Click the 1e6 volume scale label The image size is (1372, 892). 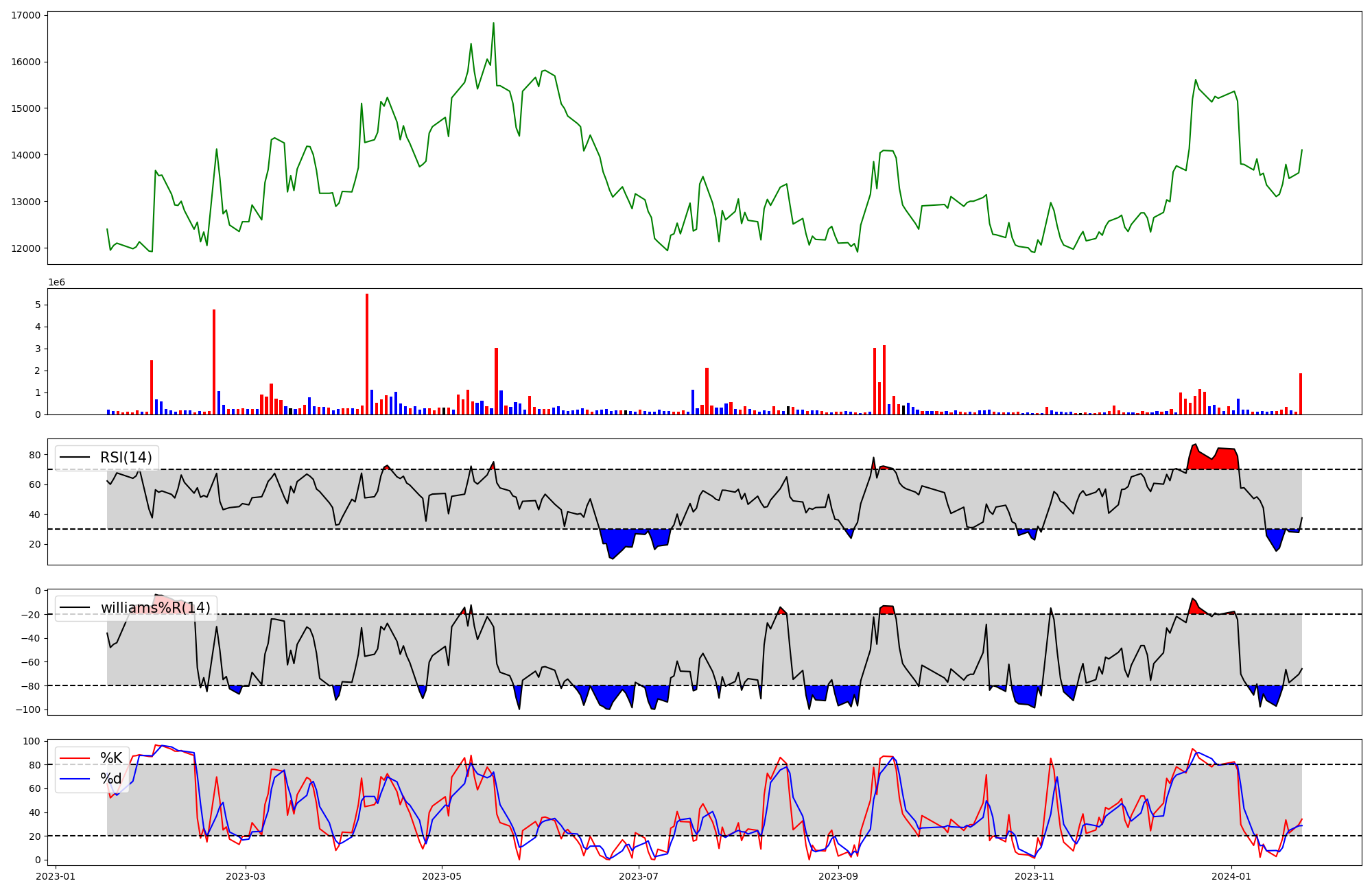pos(56,283)
